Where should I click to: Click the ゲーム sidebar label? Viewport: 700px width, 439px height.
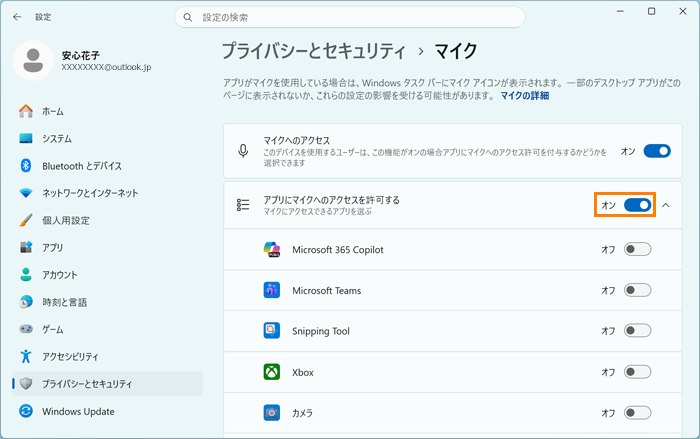(x=53, y=329)
